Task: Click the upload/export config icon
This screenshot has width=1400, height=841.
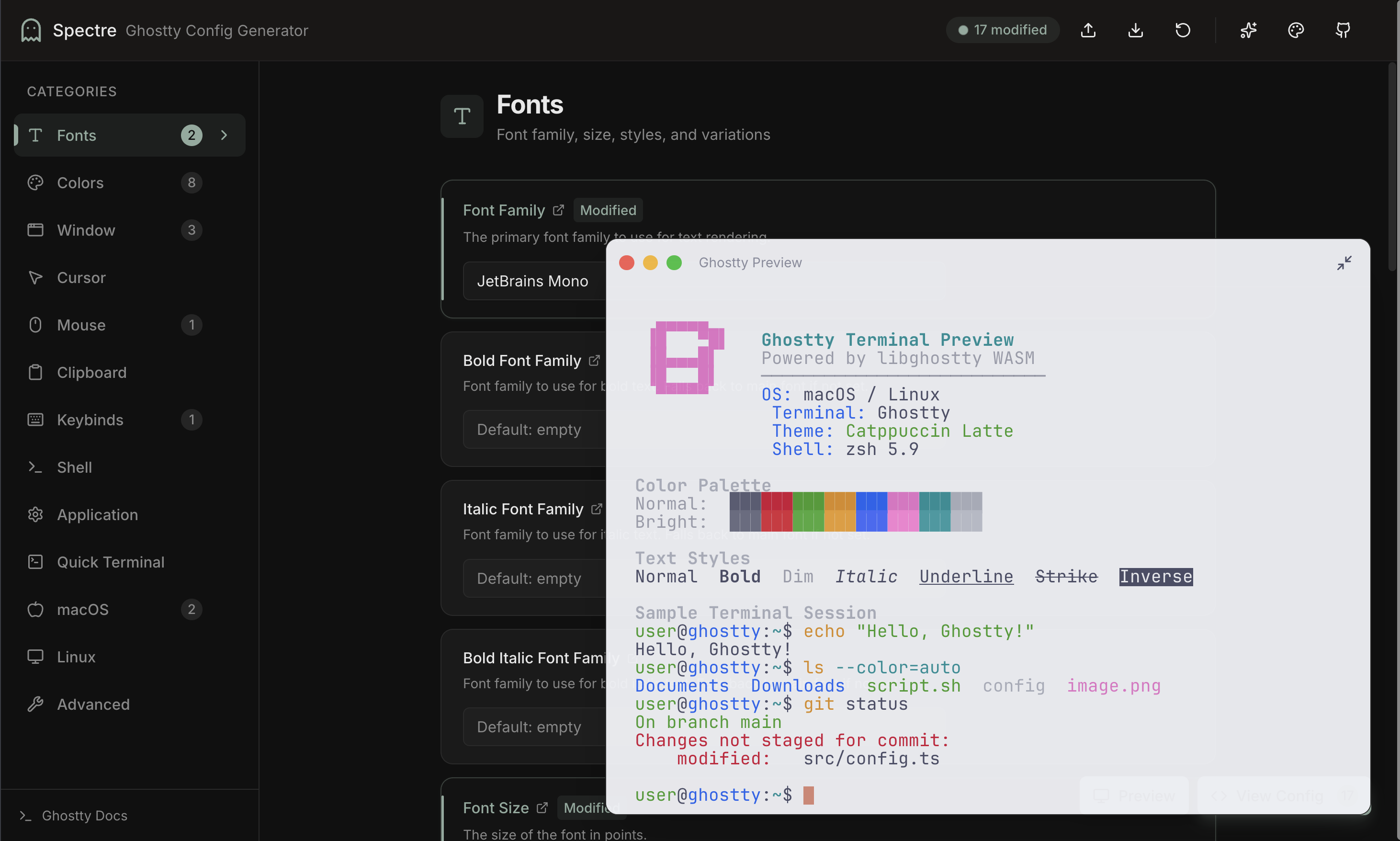Action: pyautogui.click(x=1088, y=30)
